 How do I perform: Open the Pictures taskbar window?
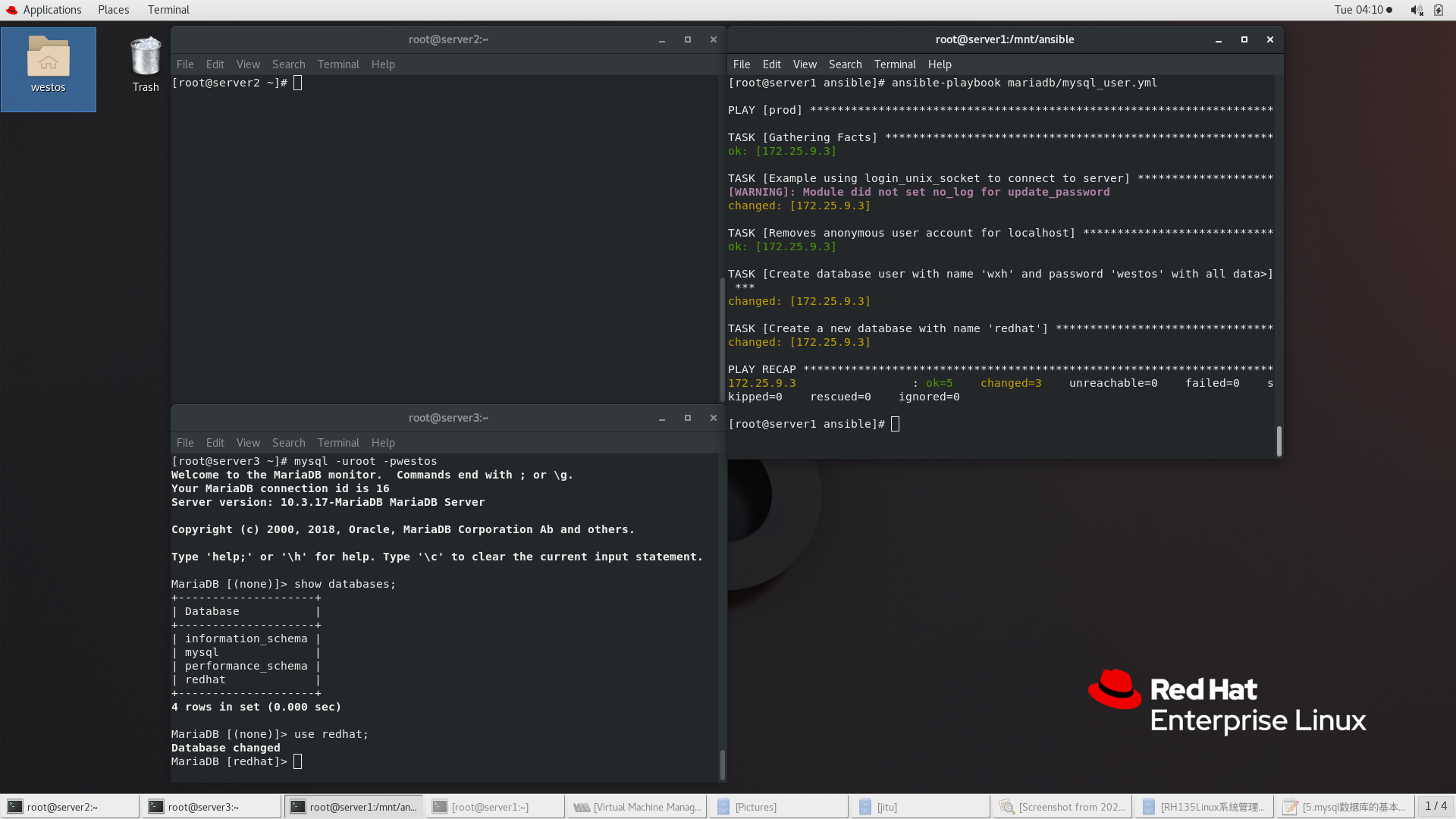coord(777,807)
